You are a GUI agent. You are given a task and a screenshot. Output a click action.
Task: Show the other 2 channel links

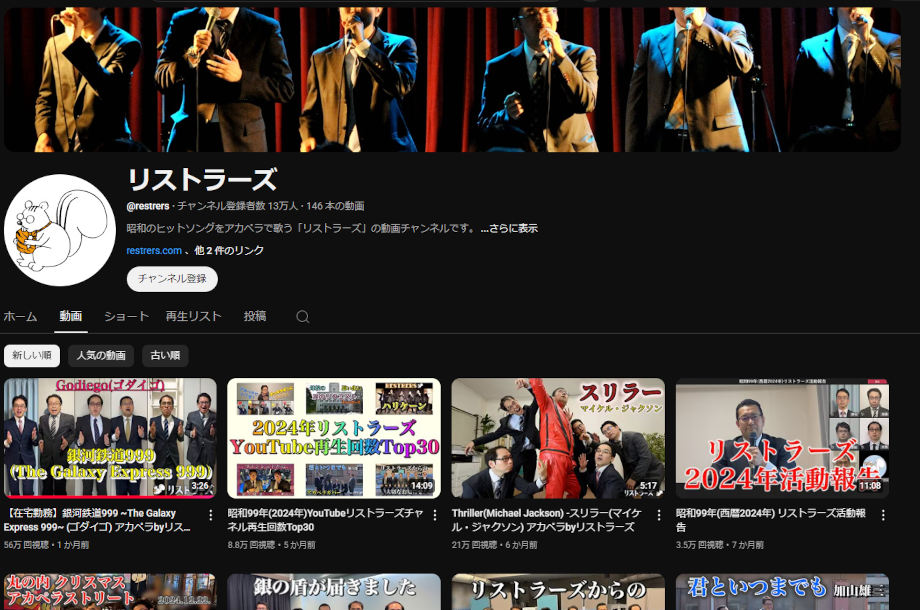coord(228,250)
